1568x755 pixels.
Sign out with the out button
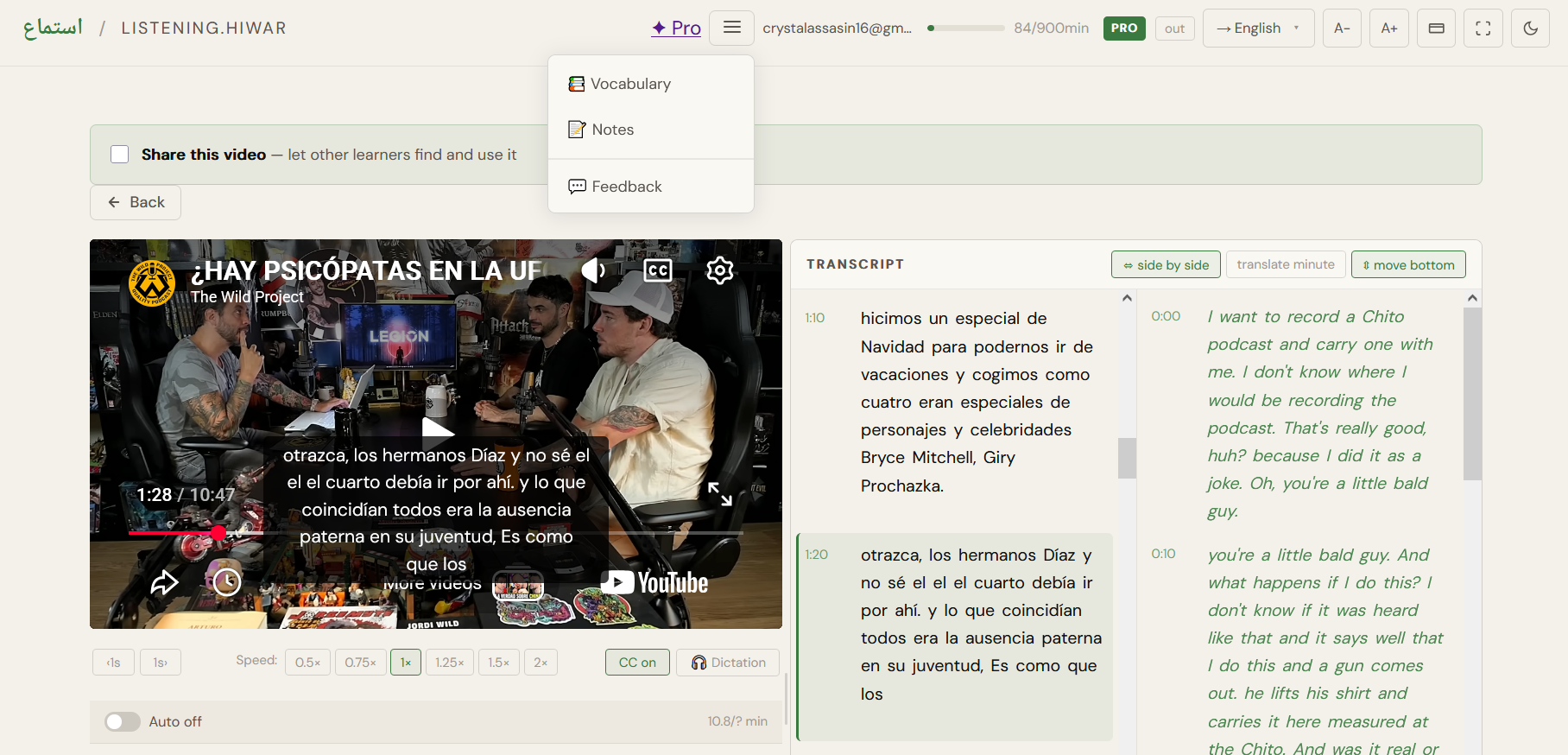(x=1174, y=29)
